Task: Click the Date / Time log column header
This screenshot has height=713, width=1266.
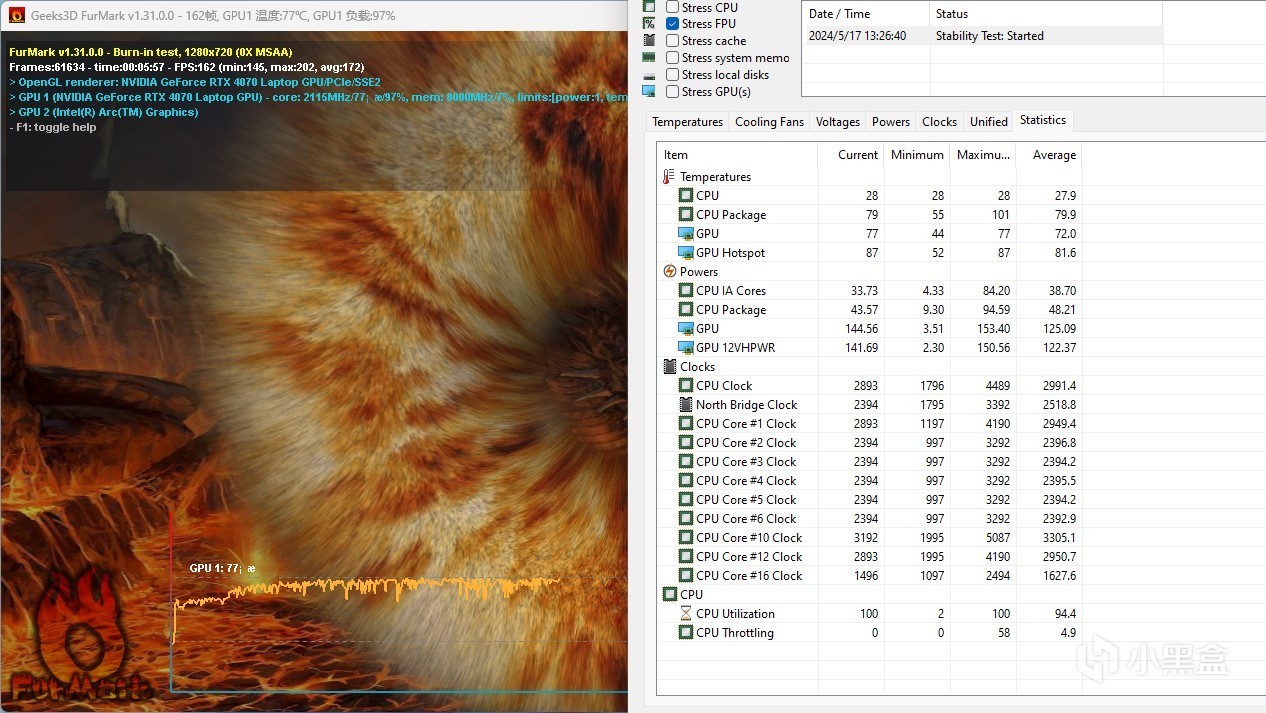Action: pyautogui.click(x=866, y=14)
